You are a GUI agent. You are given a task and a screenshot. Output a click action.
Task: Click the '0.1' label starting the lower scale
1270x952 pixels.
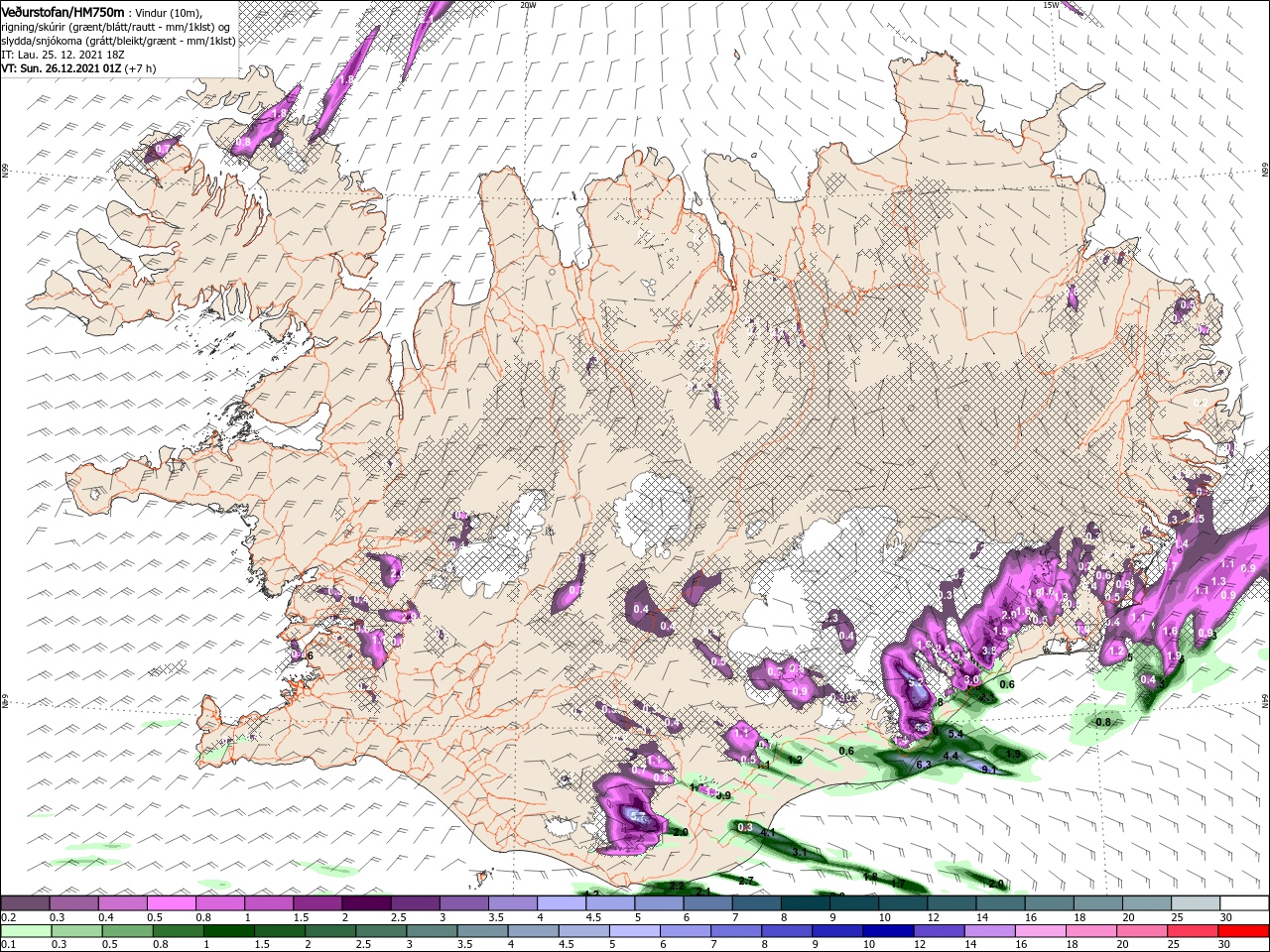pos(8,945)
